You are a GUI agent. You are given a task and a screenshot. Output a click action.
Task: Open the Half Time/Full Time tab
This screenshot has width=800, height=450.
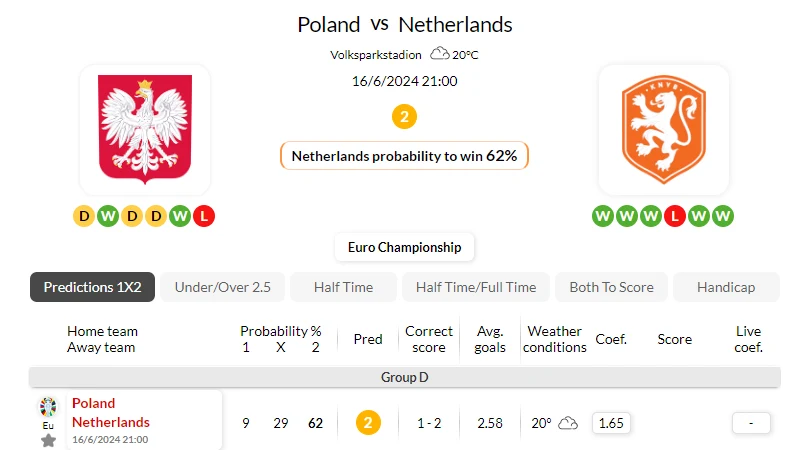point(476,287)
